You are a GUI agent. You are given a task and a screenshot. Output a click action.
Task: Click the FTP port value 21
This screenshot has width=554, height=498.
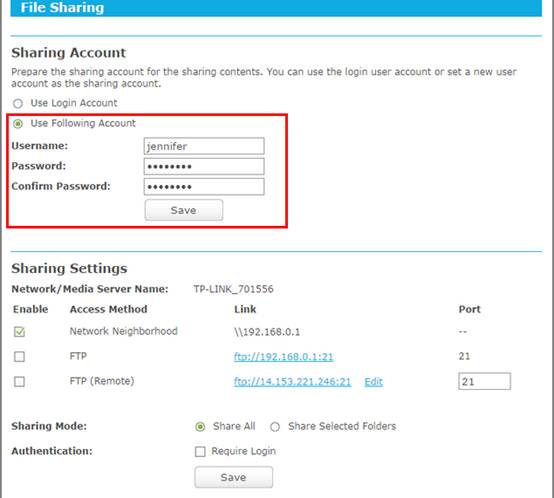(x=464, y=356)
